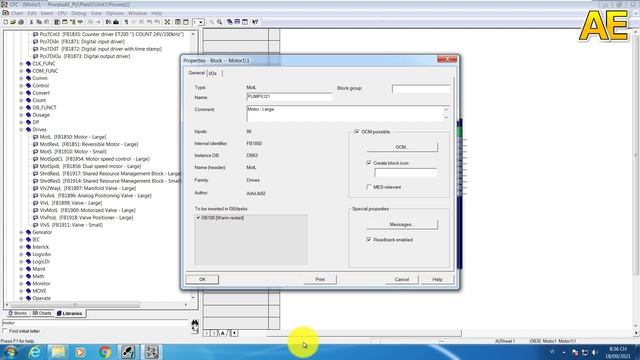Click the volume speaker tray icon

click(x=595, y=352)
